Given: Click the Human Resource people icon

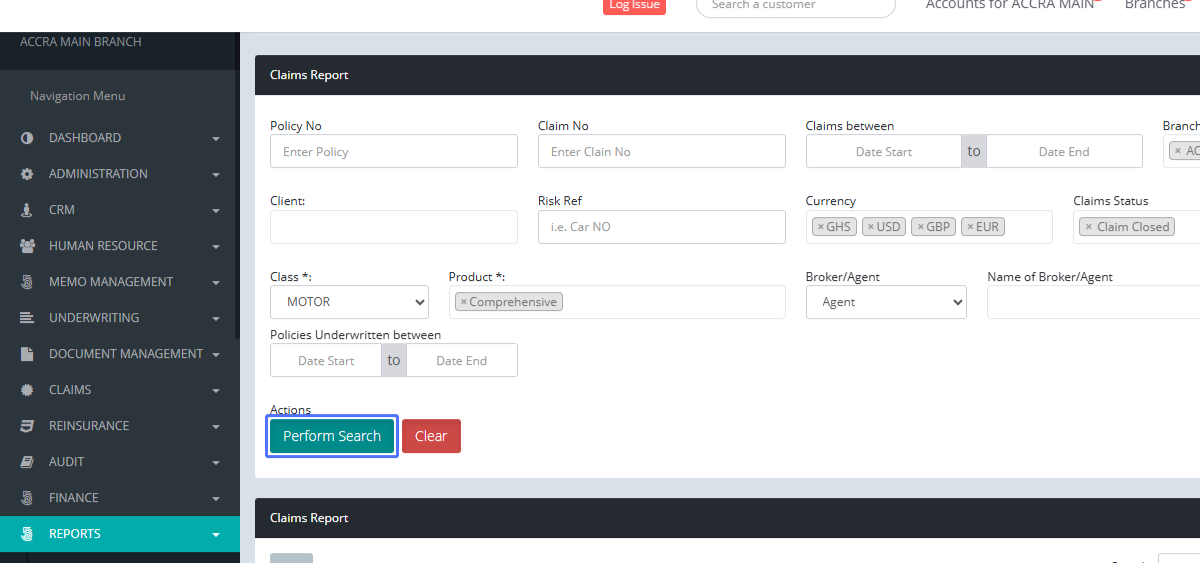Looking at the screenshot, I should (x=27, y=246).
